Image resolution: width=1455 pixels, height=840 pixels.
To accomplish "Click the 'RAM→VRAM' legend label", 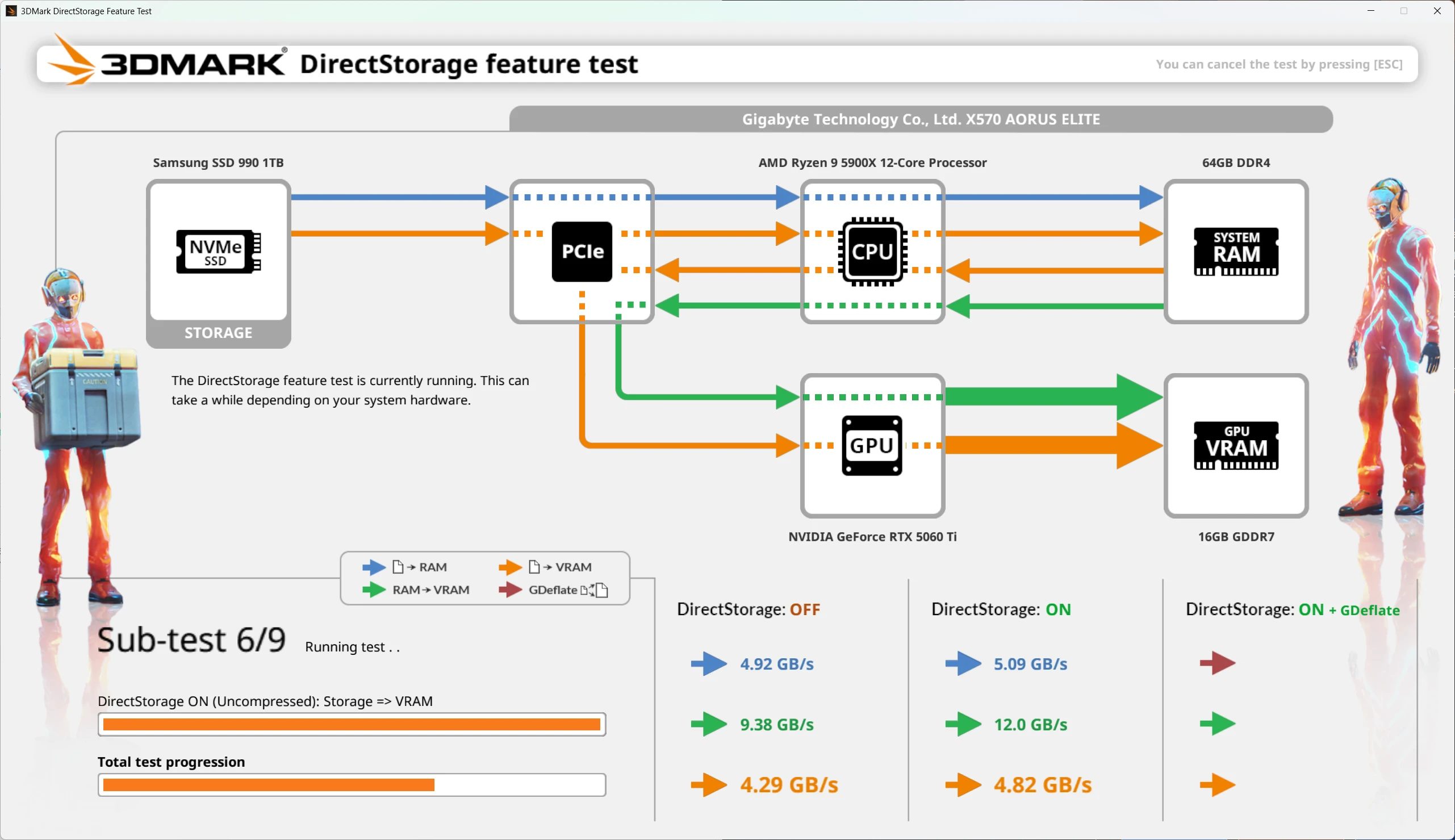I will [431, 590].
